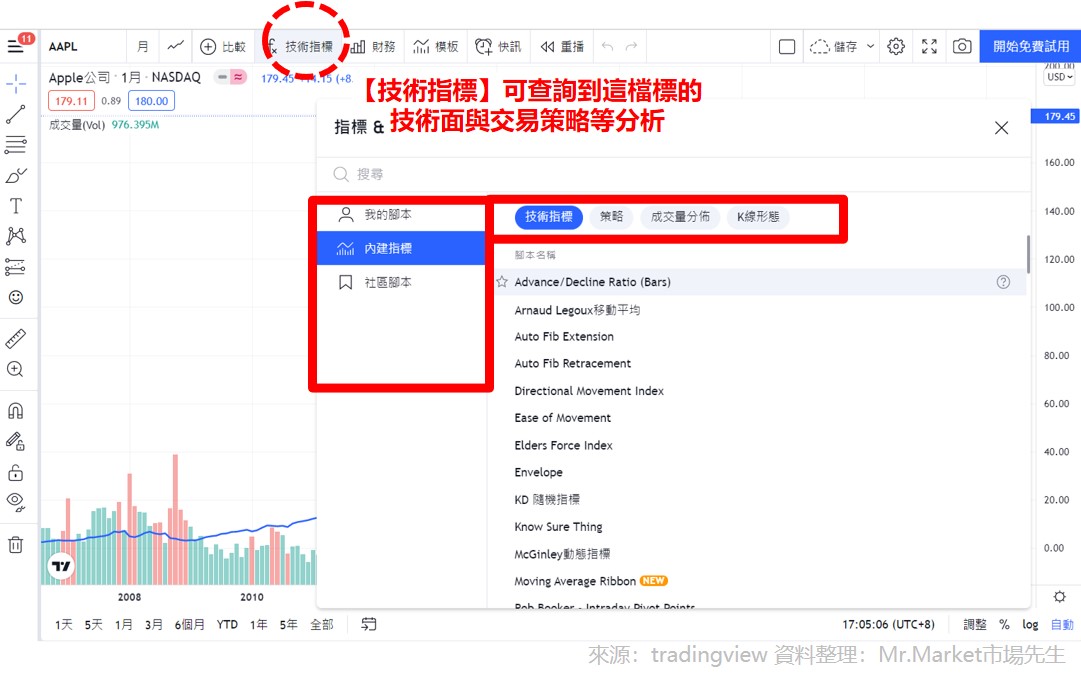The image size is (1081, 680).
Task: Open the 技術指標 indicators button
Action: coord(301,47)
